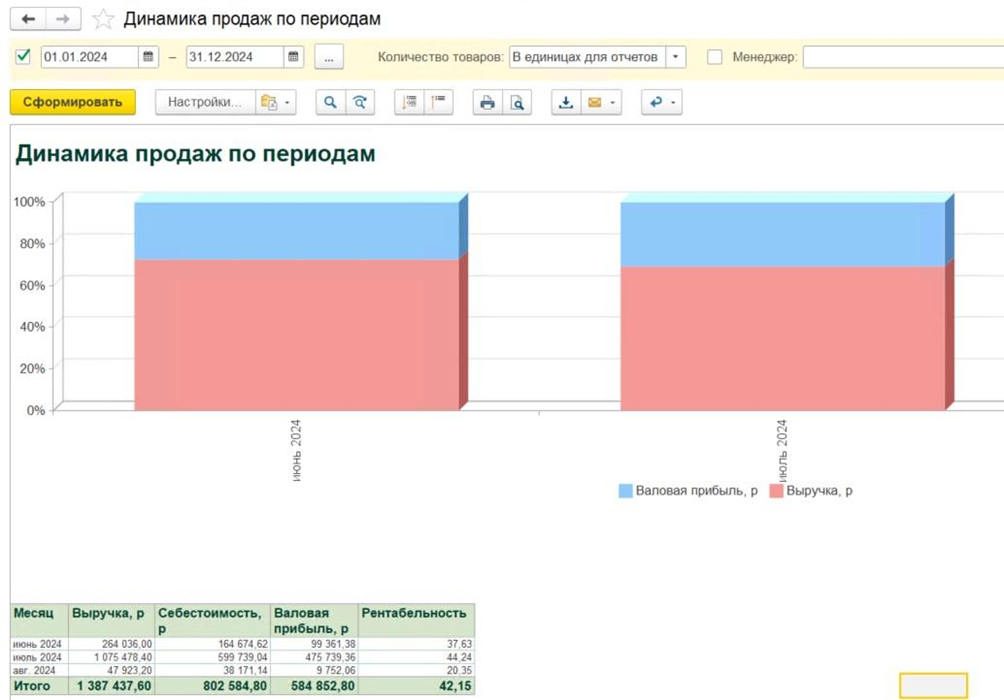Click the save report download icon
The height and width of the screenshot is (700, 1004).
tap(566, 102)
